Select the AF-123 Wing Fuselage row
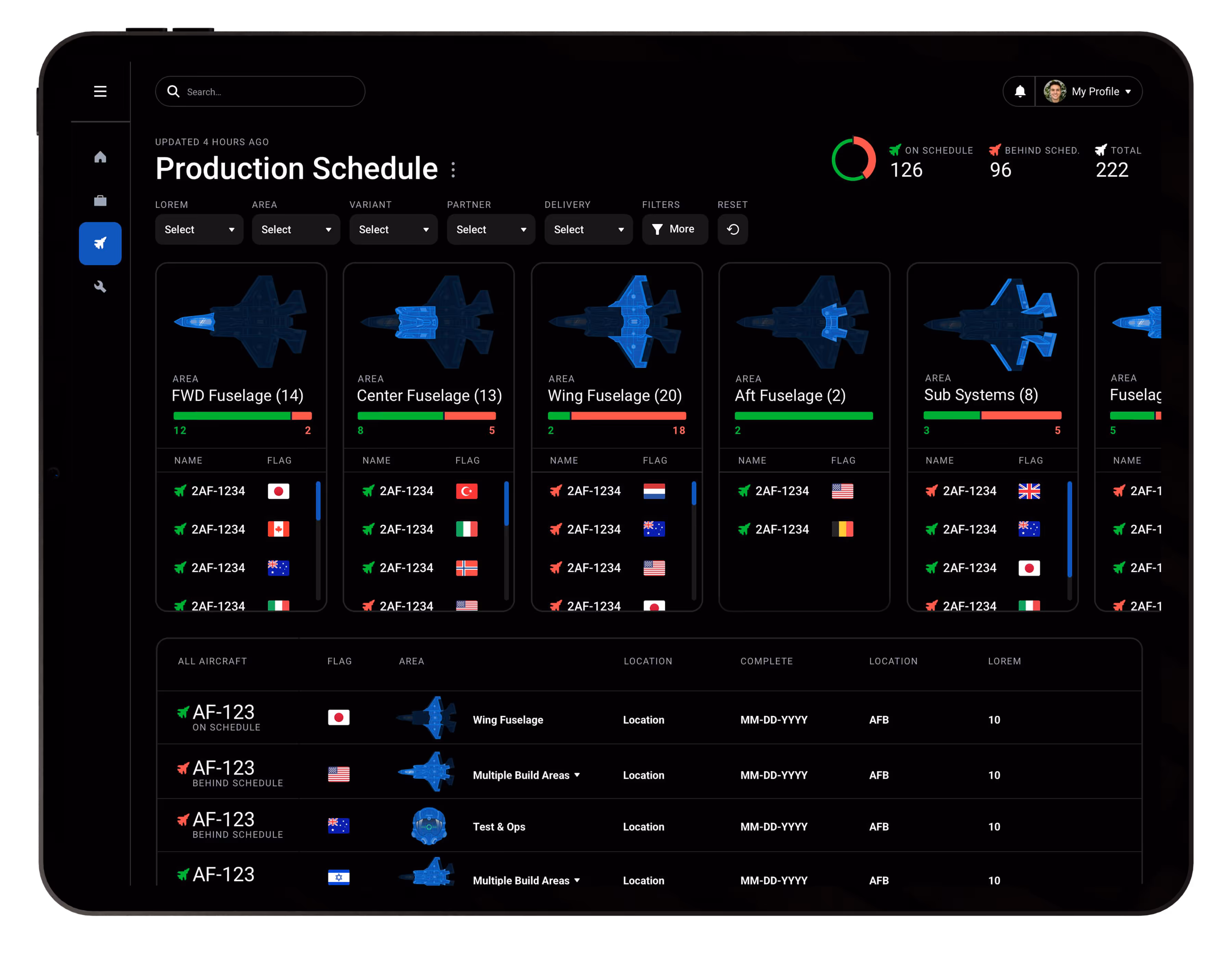 pyautogui.click(x=508, y=719)
